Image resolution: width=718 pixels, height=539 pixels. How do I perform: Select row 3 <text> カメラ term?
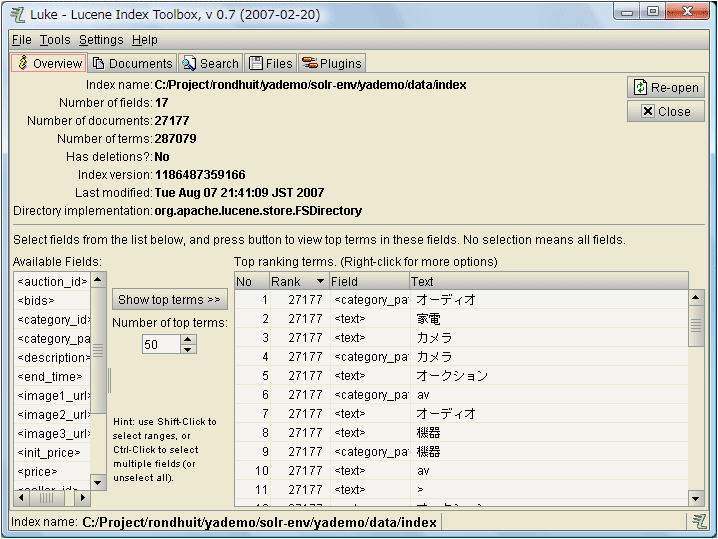pyautogui.click(x=434, y=338)
